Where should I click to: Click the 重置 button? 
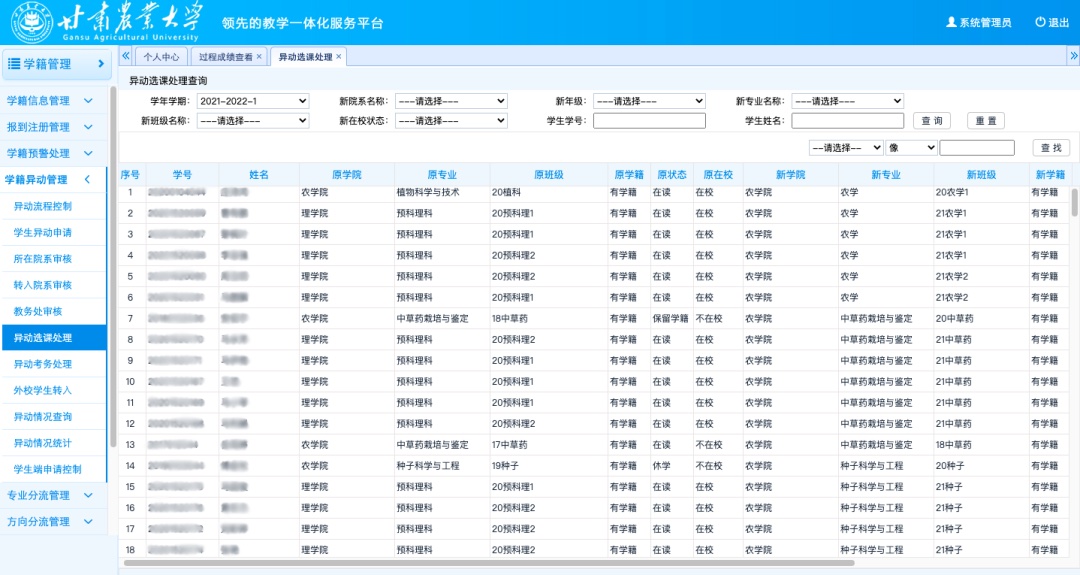click(x=985, y=121)
